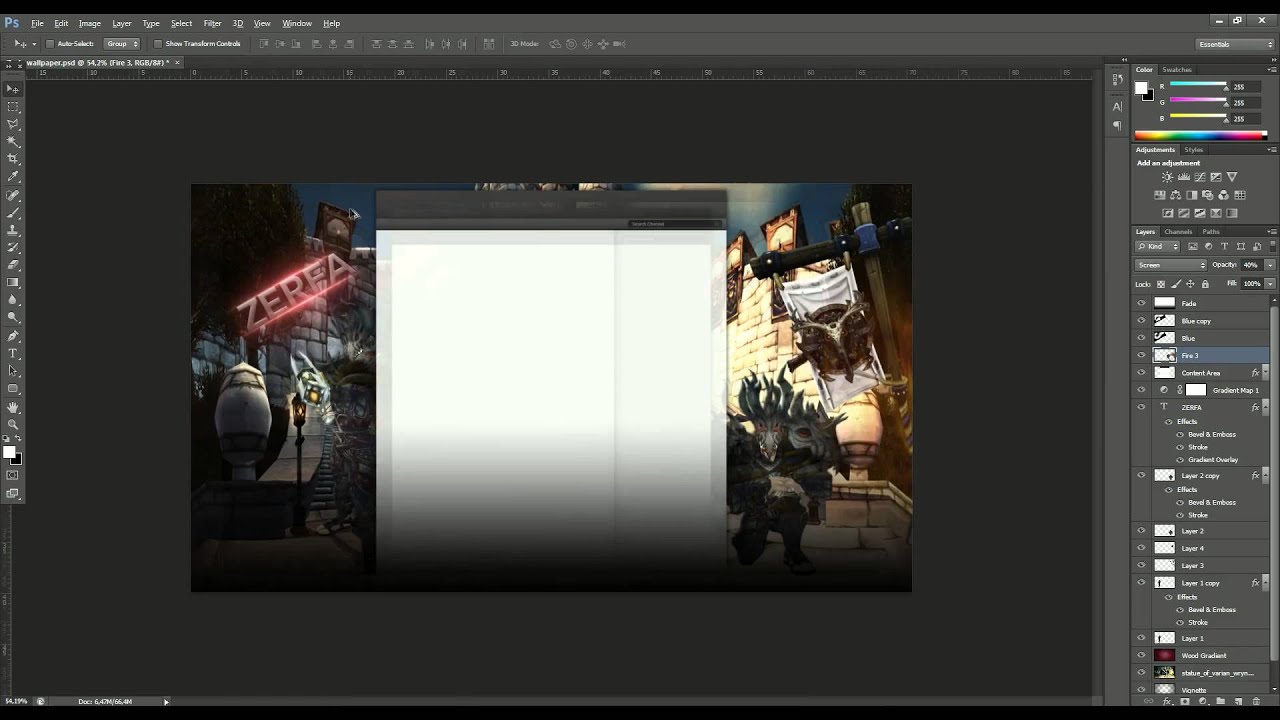Open the Essentials workspace dropdown
This screenshot has height=720, width=1280.
(1236, 44)
